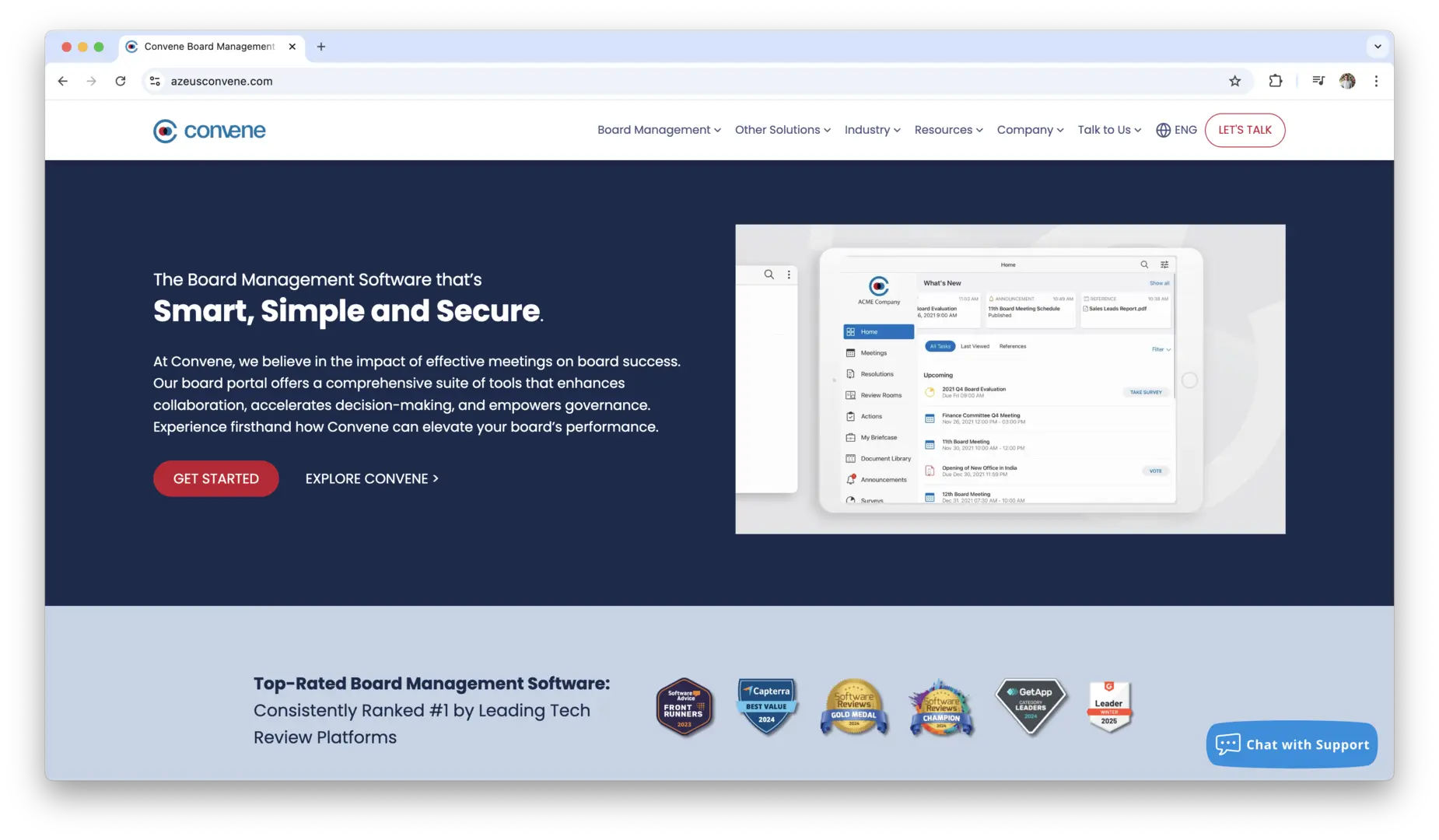Click the GetApp Category Leaders badge
The image size is (1439, 840).
coord(1031,706)
